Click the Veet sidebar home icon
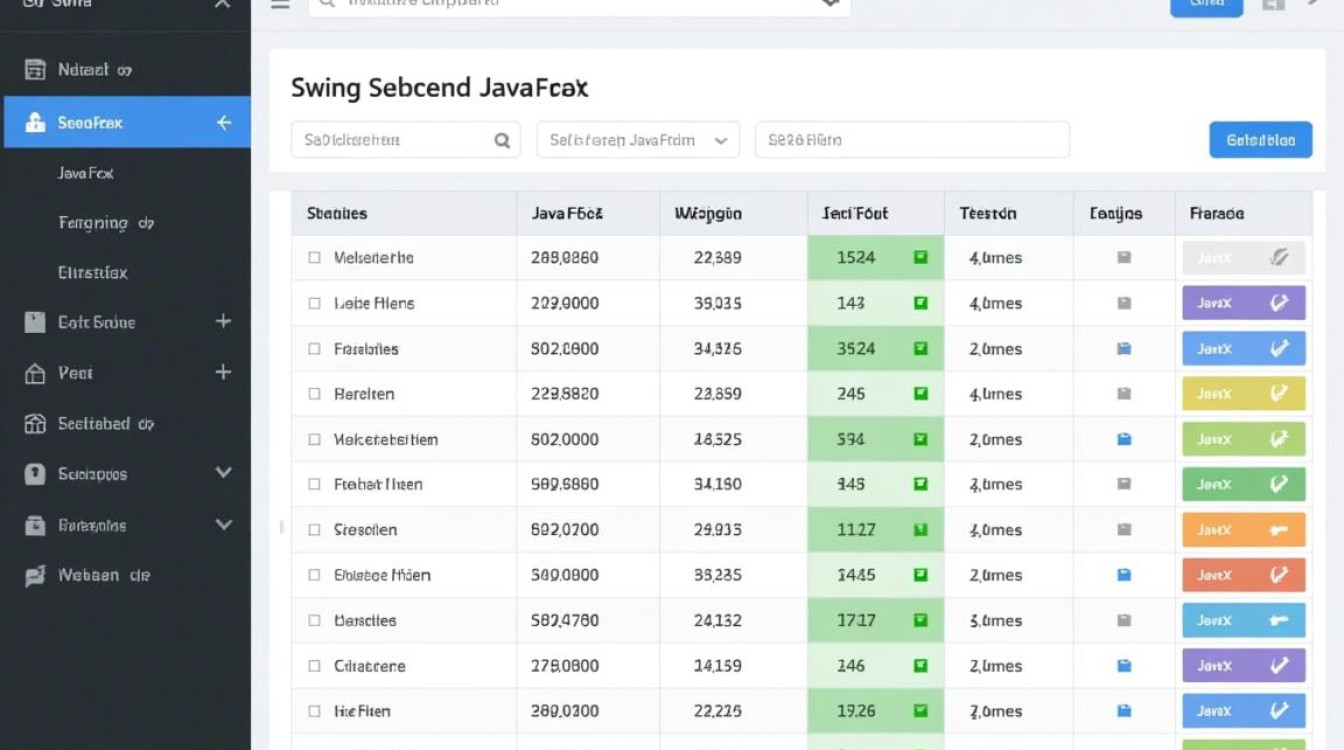The width and height of the screenshot is (1344, 750). point(35,374)
